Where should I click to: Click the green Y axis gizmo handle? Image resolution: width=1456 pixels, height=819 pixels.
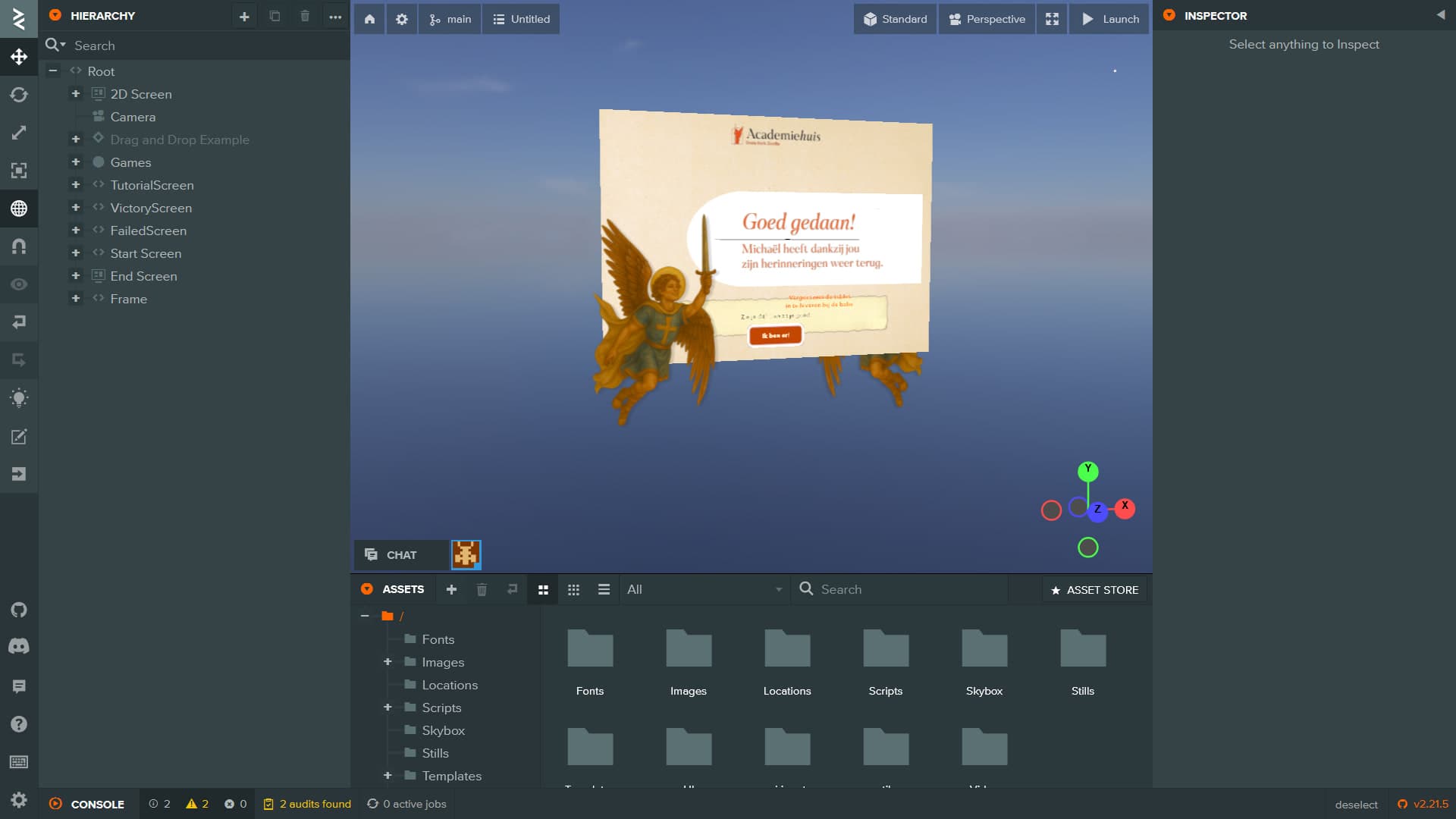1088,471
